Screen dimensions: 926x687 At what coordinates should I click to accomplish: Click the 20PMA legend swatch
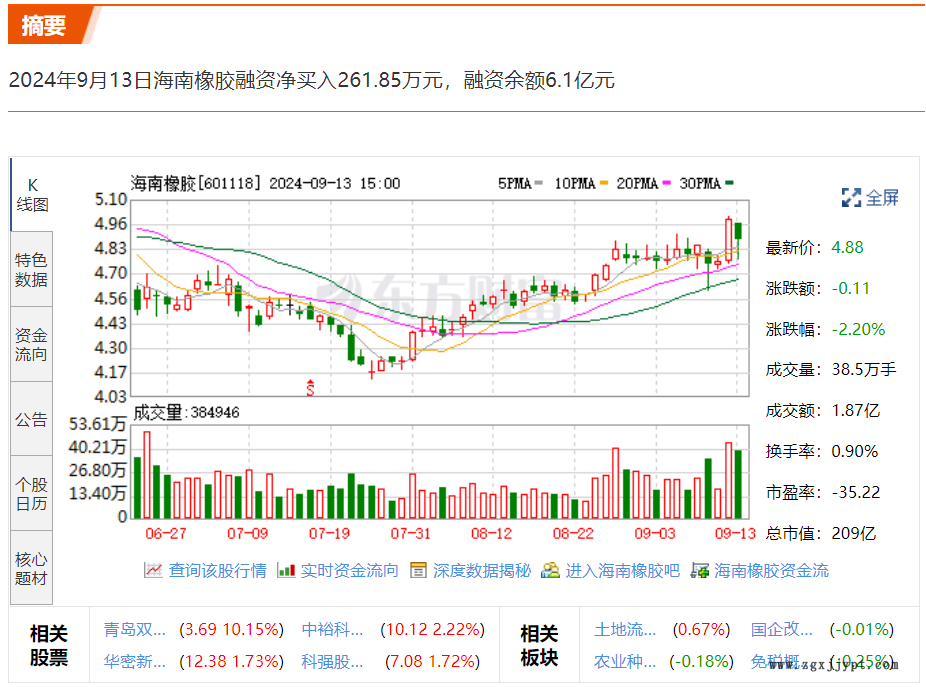(667, 183)
